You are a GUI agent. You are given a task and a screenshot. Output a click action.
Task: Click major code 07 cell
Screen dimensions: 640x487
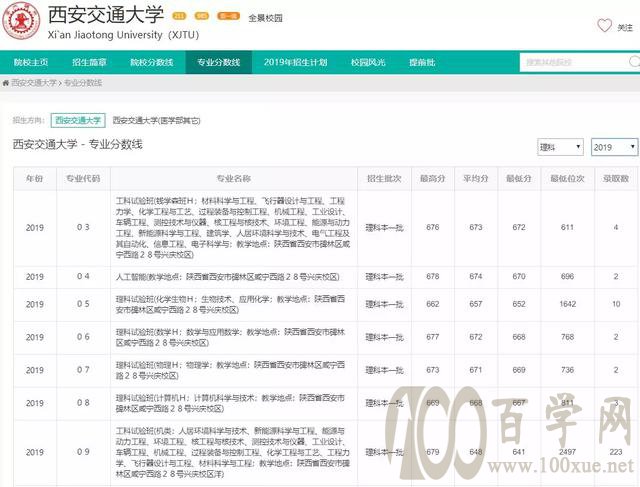(x=83, y=370)
